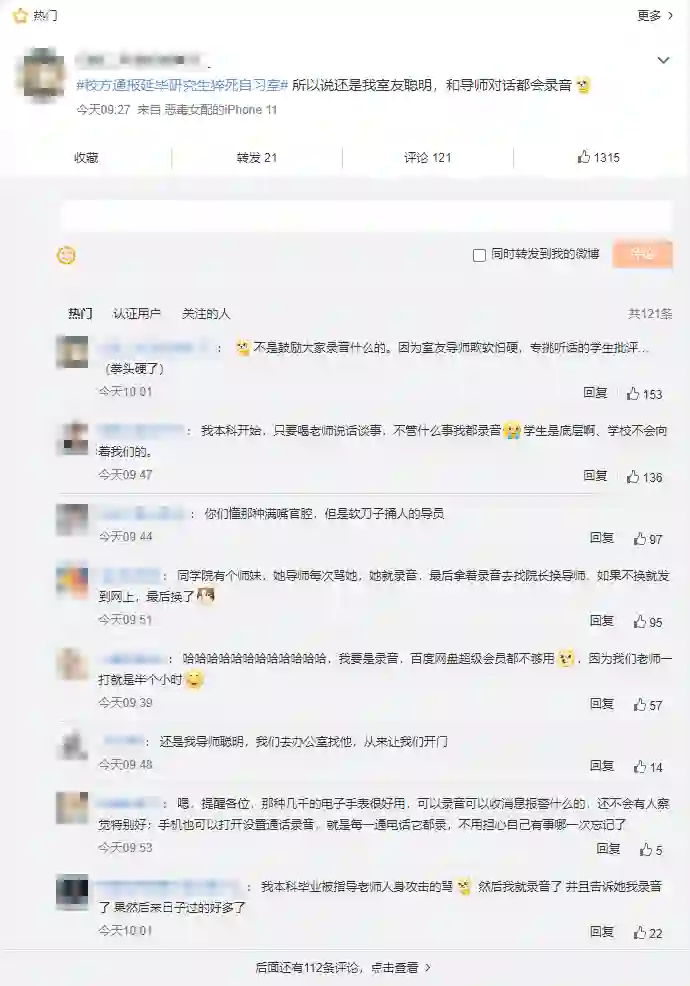Check 同时转发到我的微博 checkbox
690x986 pixels.
tap(479, 255)
